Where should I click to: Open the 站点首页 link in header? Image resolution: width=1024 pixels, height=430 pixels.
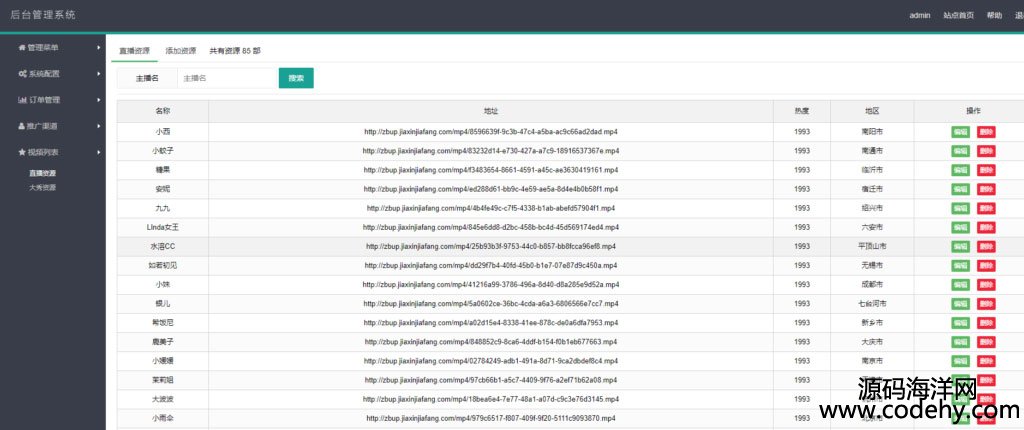pos(958,15)
